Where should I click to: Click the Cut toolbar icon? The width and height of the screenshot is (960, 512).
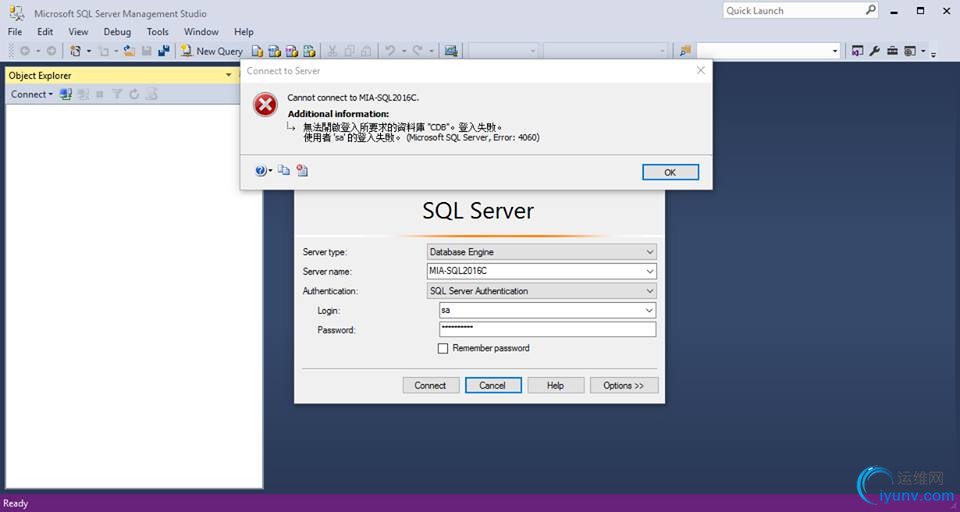tap(332, 51)
